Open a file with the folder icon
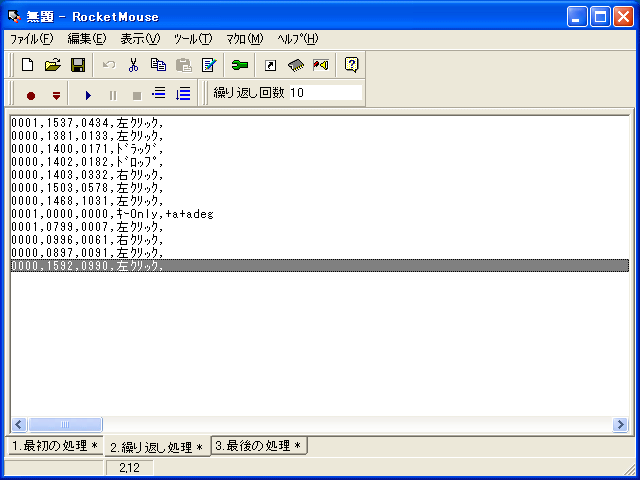This screenshot has height=480, width=640. (53, 65)
